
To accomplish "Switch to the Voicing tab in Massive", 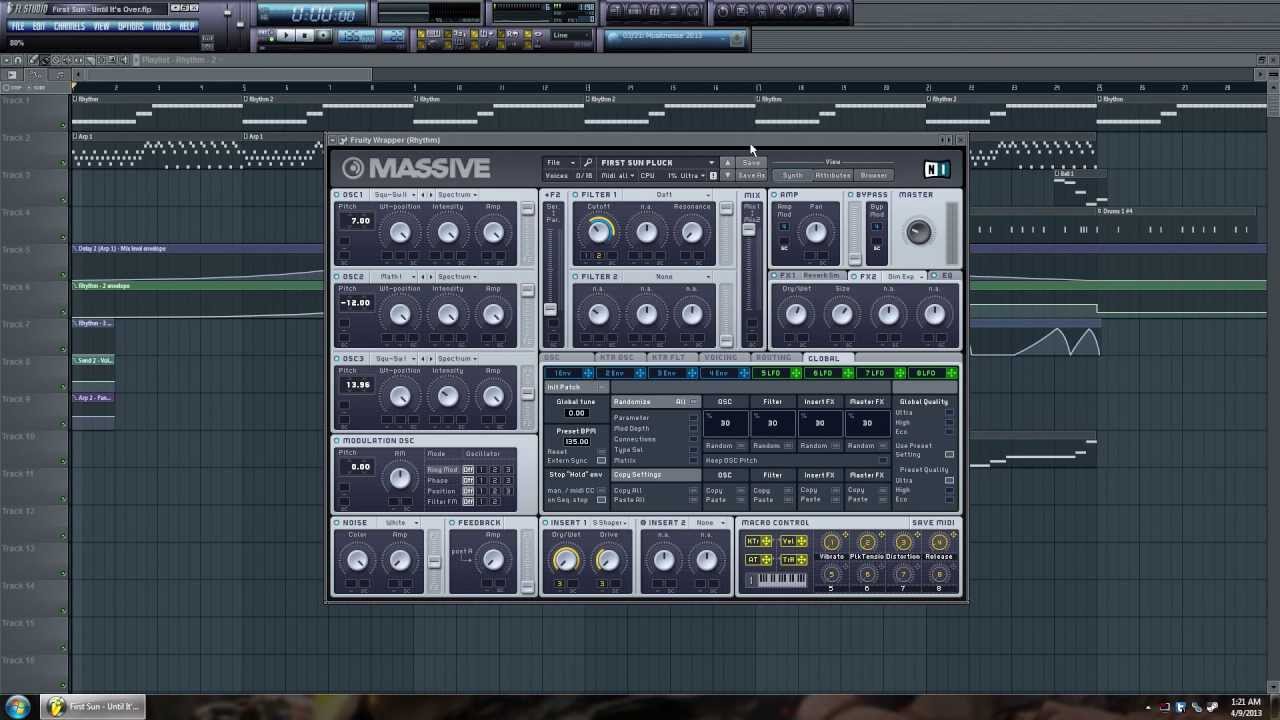I will [x=720, y=357].
